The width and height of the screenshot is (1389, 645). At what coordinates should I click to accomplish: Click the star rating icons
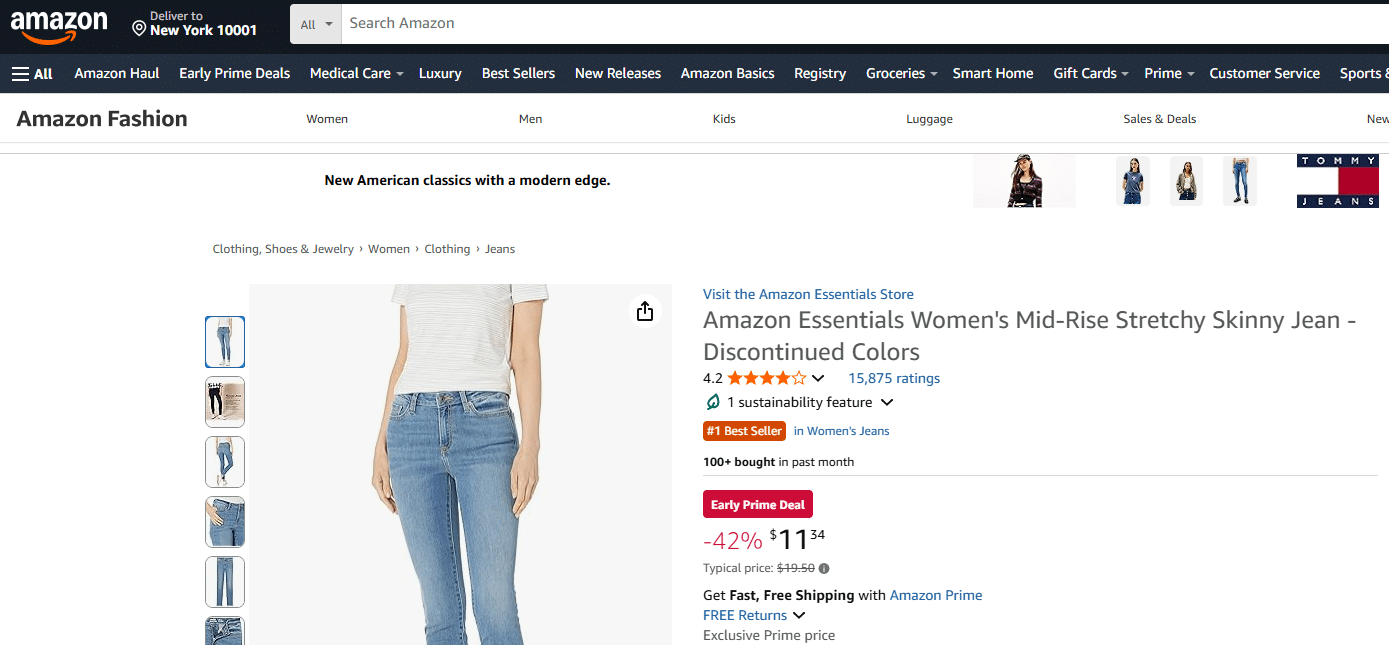tap(766, 378)
